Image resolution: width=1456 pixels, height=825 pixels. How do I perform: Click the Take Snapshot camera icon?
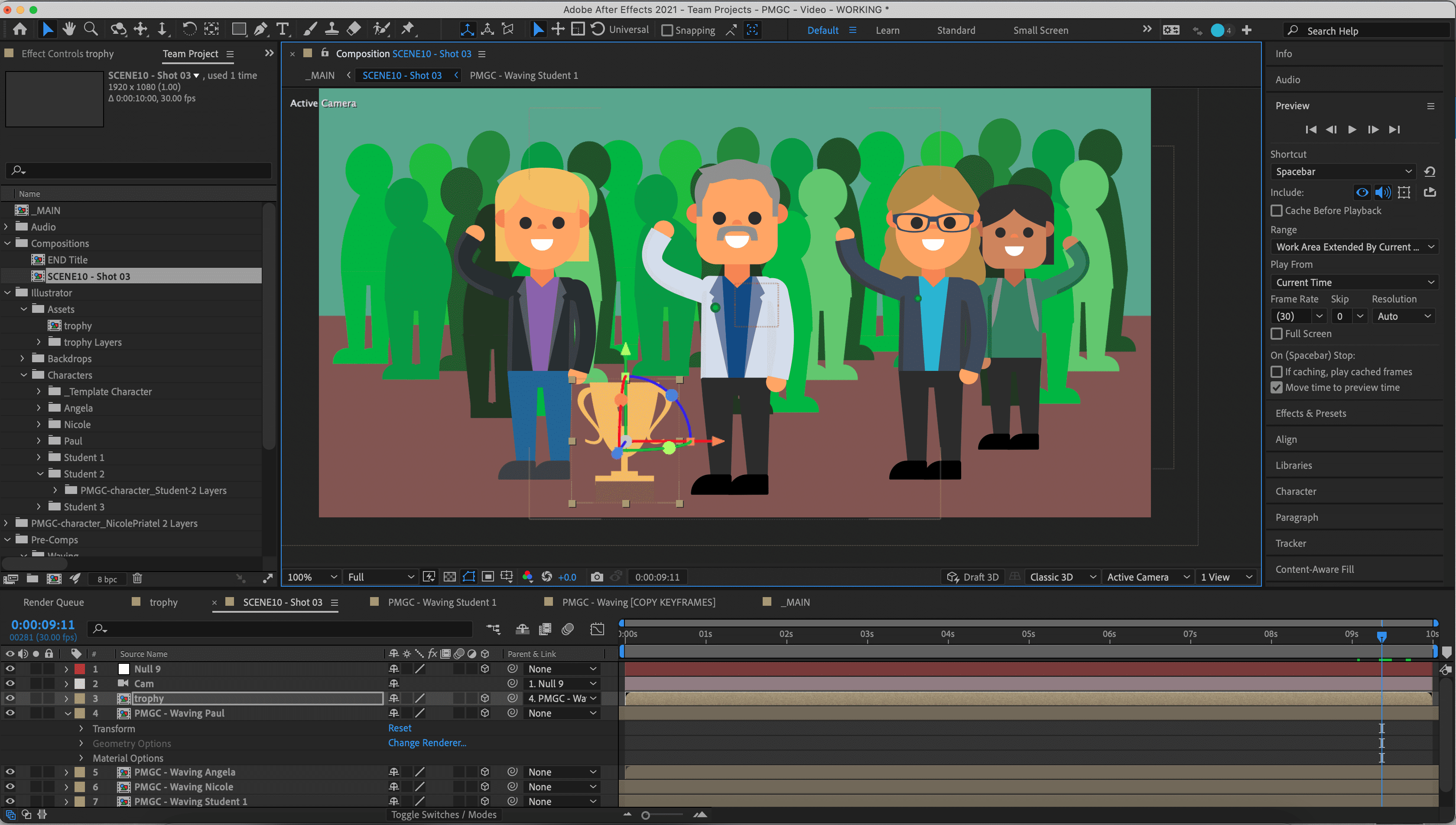click(597, 578)
